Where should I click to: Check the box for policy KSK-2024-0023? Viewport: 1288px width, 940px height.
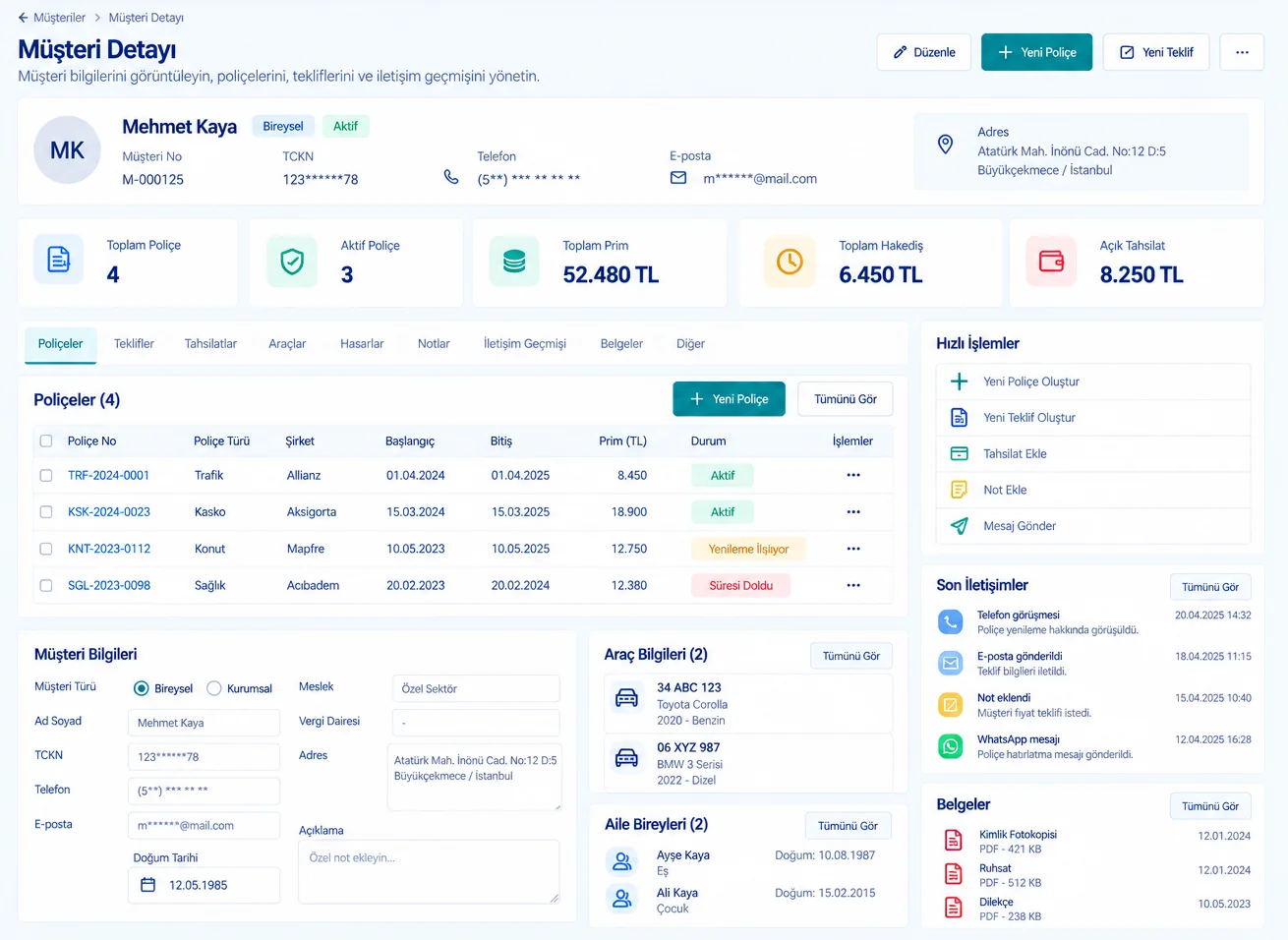click(x=46, y=511)
